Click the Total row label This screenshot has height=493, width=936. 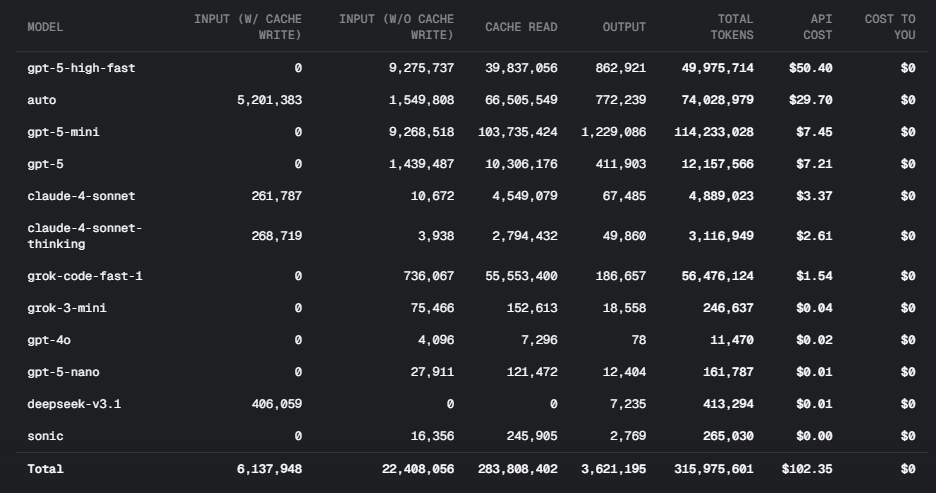(x=45, y=469)
